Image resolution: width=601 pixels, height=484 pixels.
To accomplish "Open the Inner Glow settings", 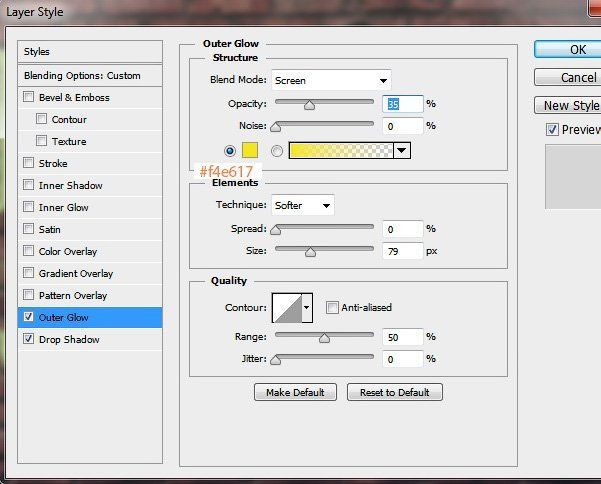I will coord(64,208).
